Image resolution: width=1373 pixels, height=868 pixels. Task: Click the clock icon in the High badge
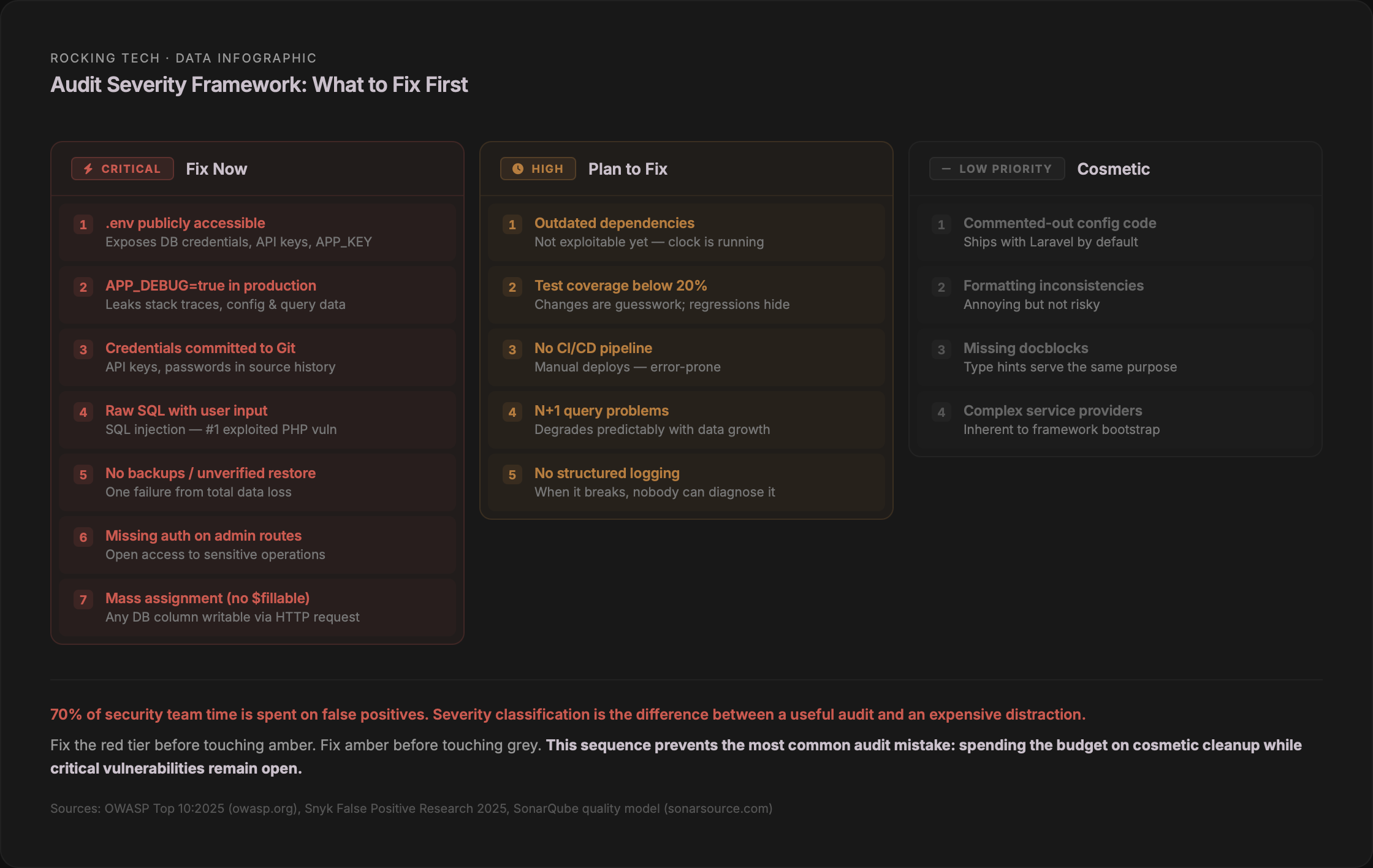518,169
